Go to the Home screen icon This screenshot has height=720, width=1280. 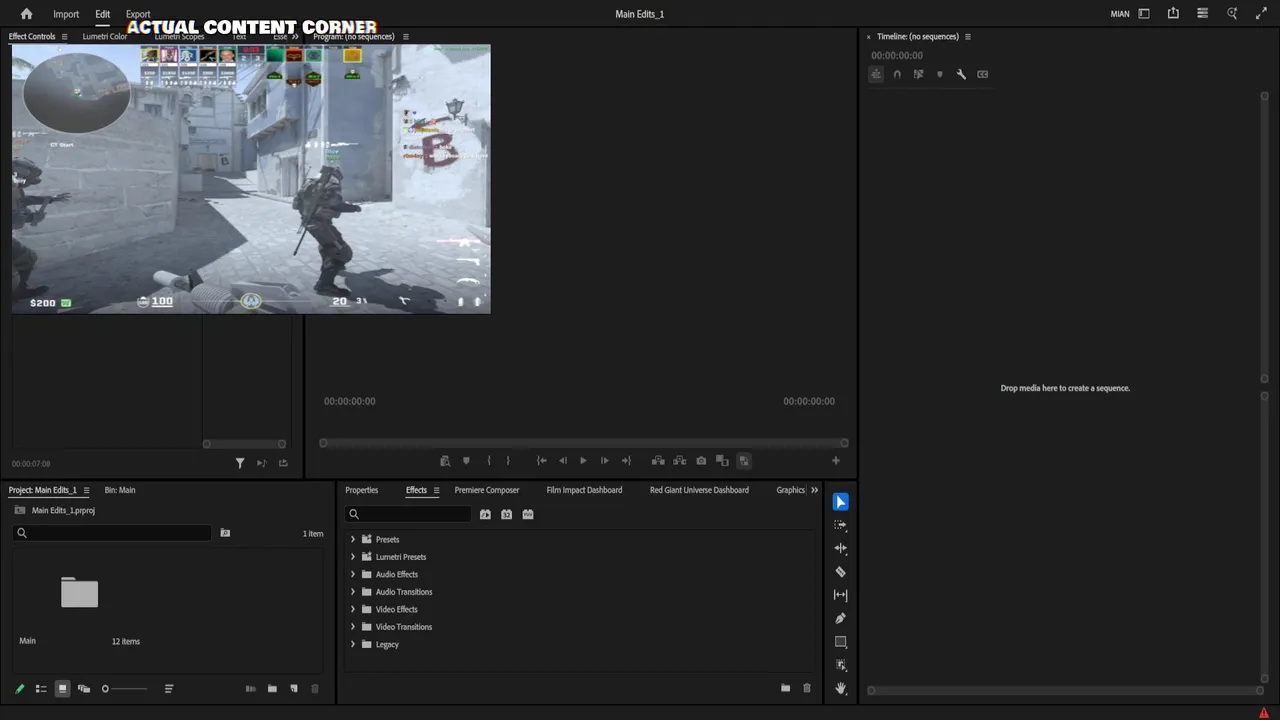[26, 14]
